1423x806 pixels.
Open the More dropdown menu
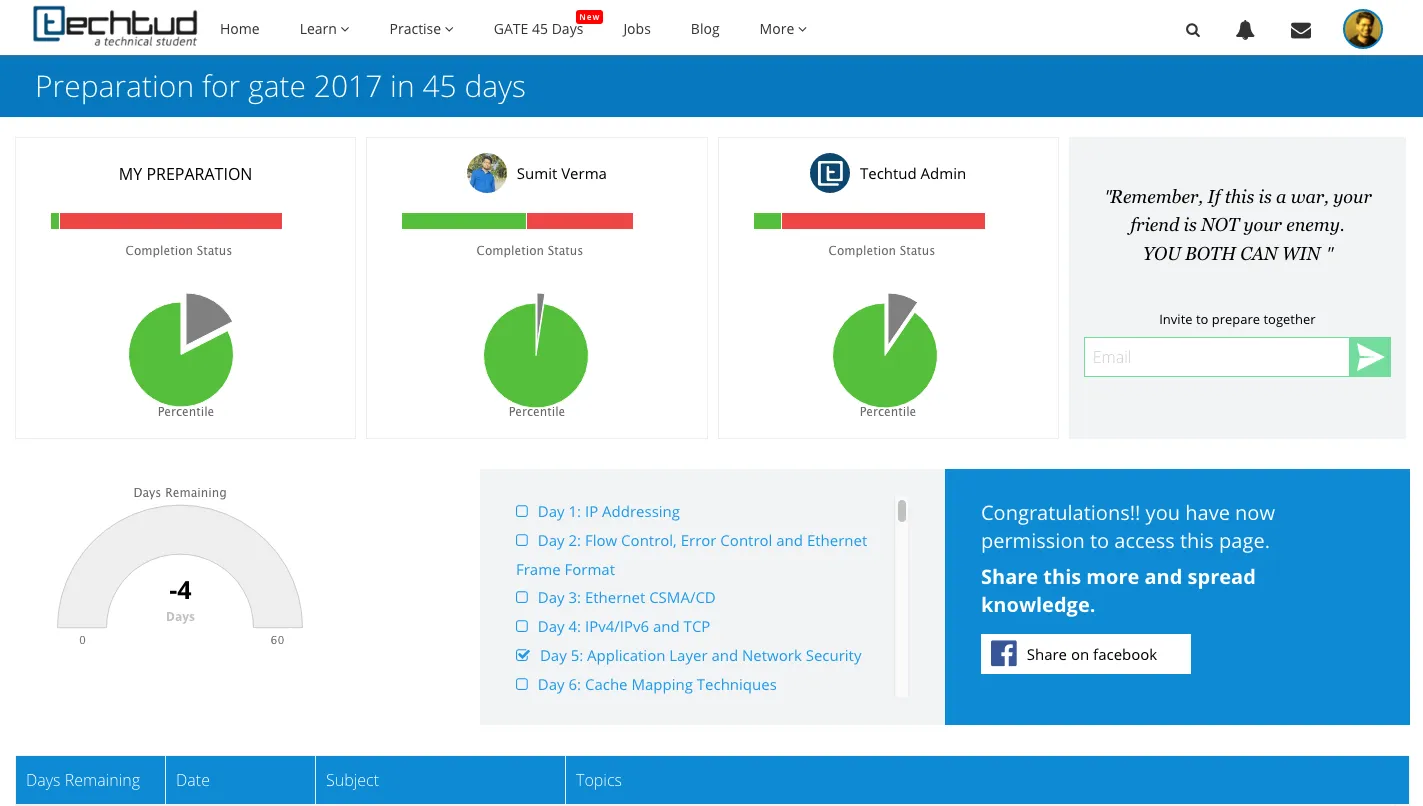click(x=782, y=29)
